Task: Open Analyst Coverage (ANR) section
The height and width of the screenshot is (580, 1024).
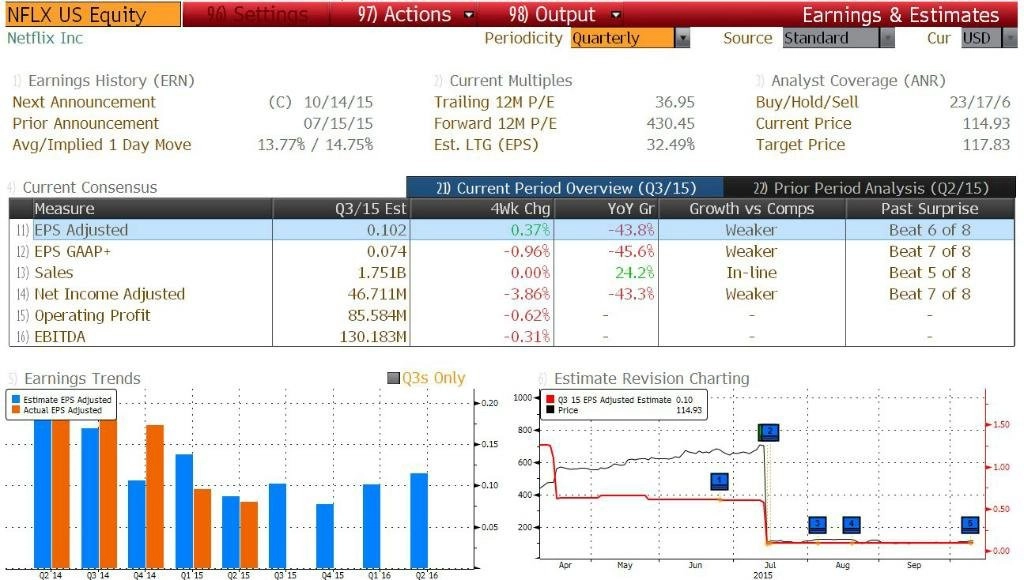Action: click(858, 80)
